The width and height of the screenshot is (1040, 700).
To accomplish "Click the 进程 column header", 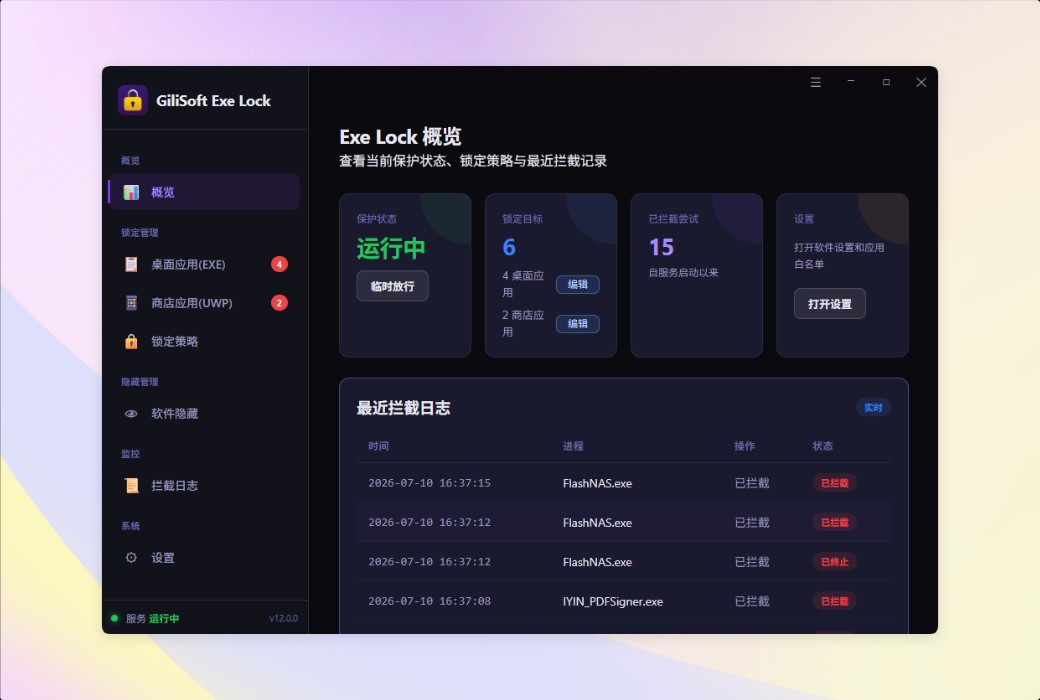I will [573, 446].
